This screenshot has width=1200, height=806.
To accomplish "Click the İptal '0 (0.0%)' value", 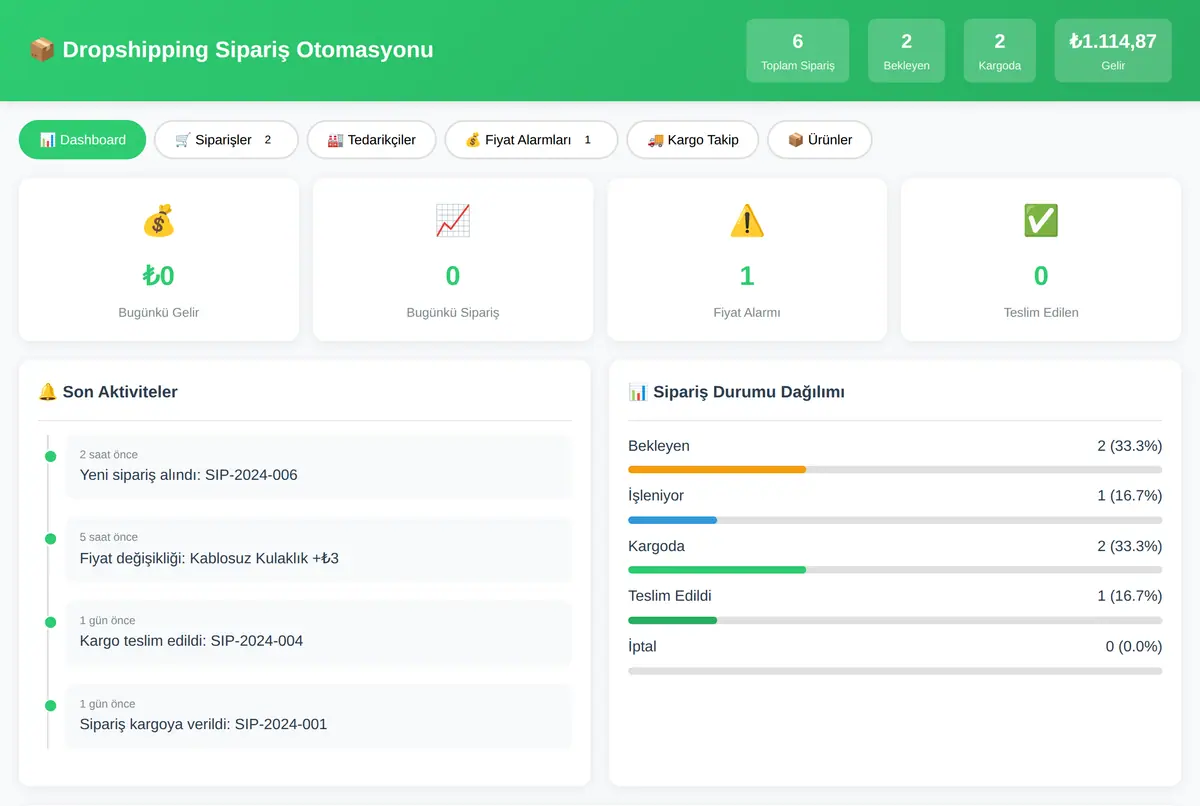I will click(1134, 647).
